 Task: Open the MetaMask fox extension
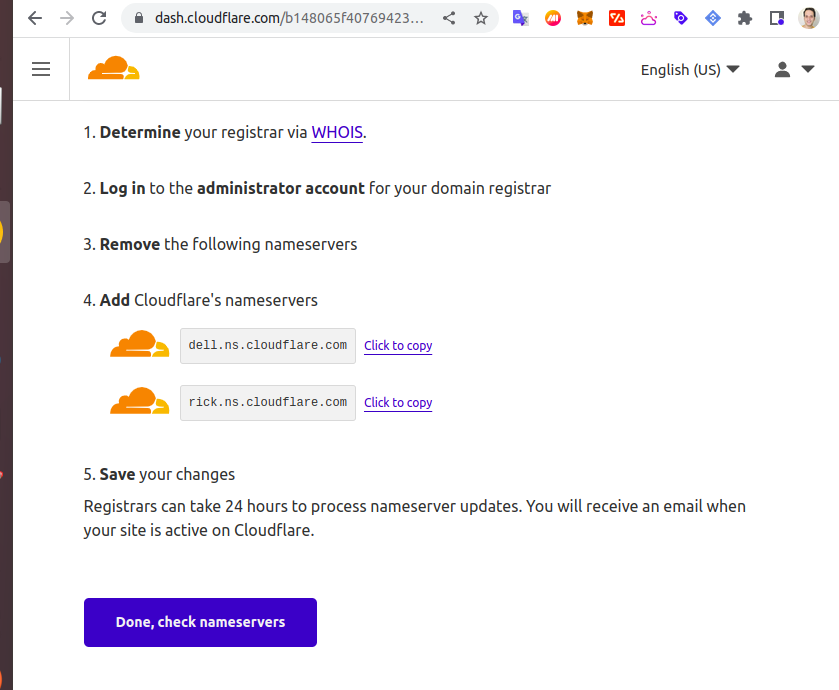[585, 19]
